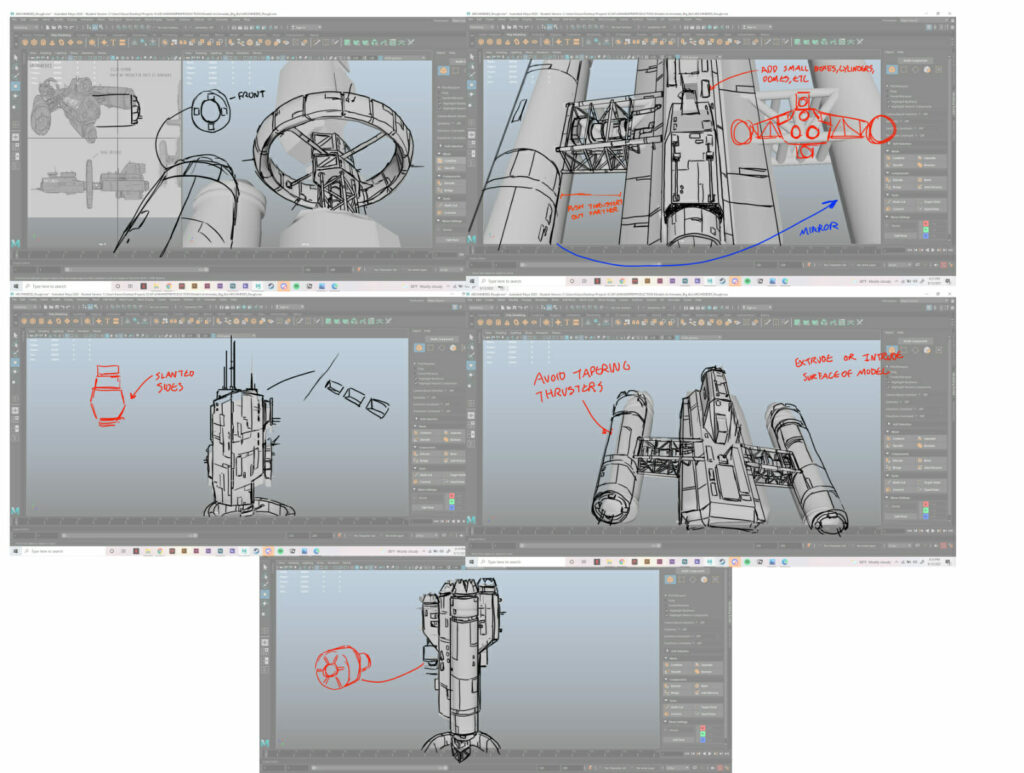Click Vertex selection icon in MIRROR-annotated window's Modeling Toolkit
This screenshot has width=1024, height=773.
(904, 69)
